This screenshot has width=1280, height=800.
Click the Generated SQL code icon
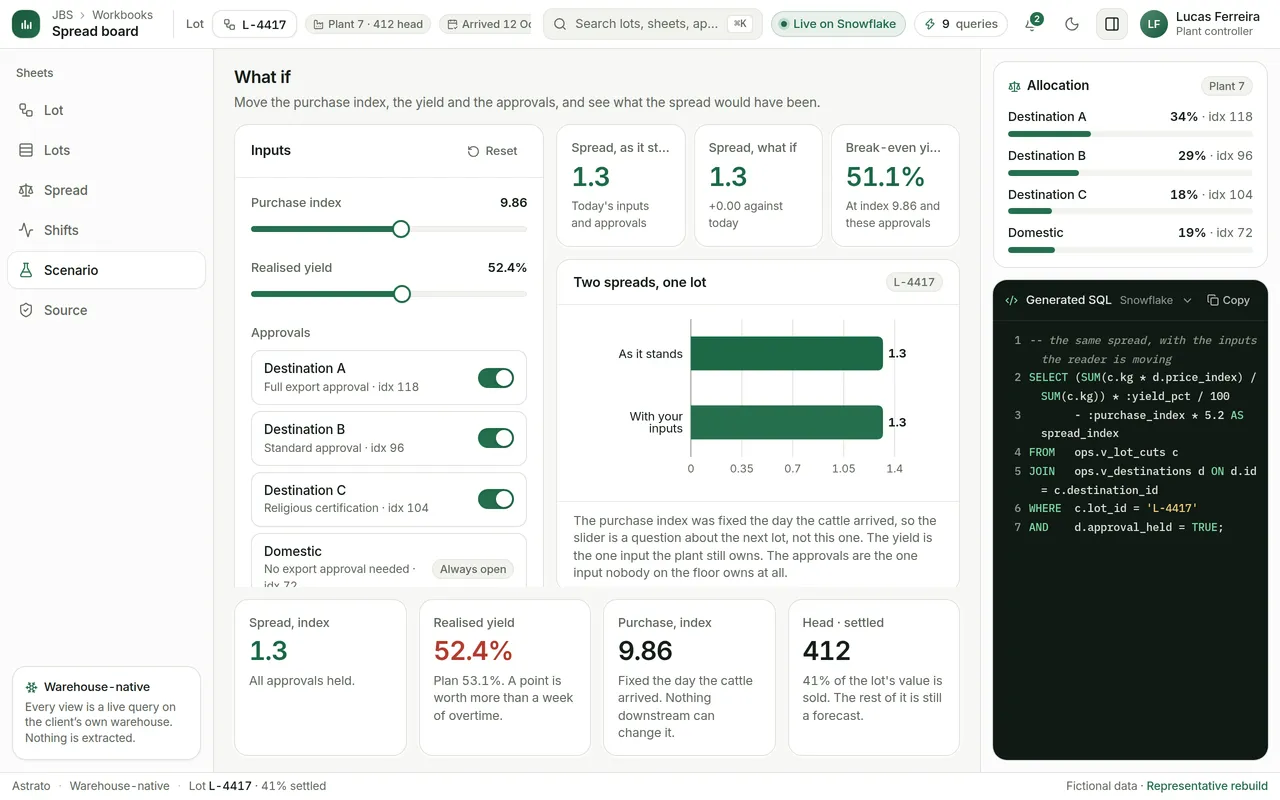1012,300
